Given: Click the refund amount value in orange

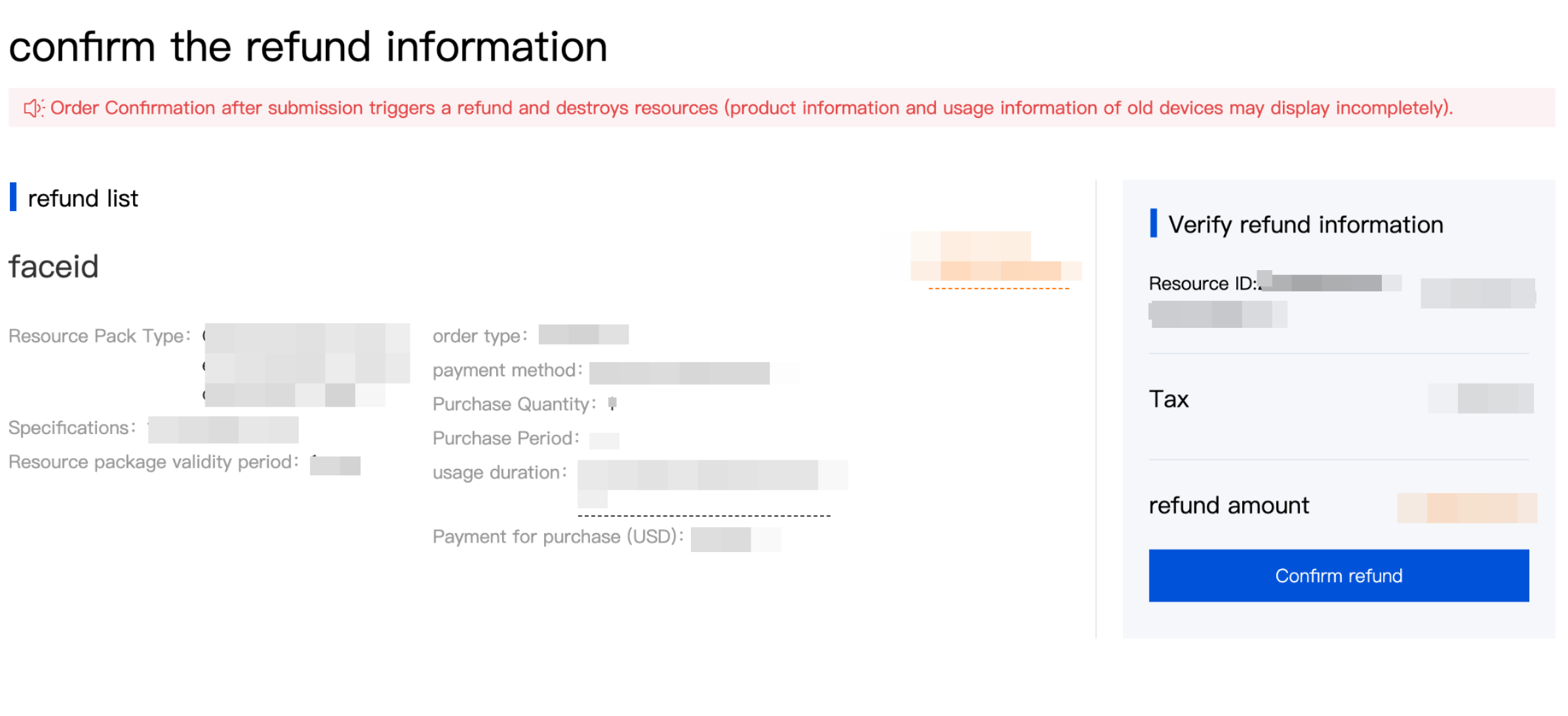Looking at the screenshot, I should pos(1466,507).
